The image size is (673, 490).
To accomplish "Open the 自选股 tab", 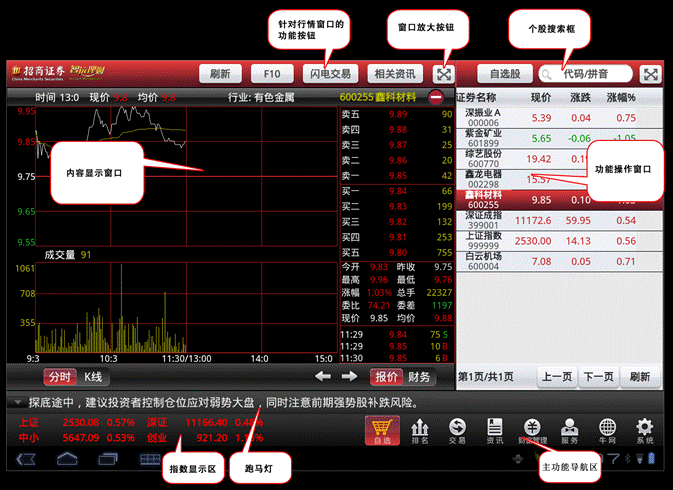I will pyautogui.click(x=505, y=74).
